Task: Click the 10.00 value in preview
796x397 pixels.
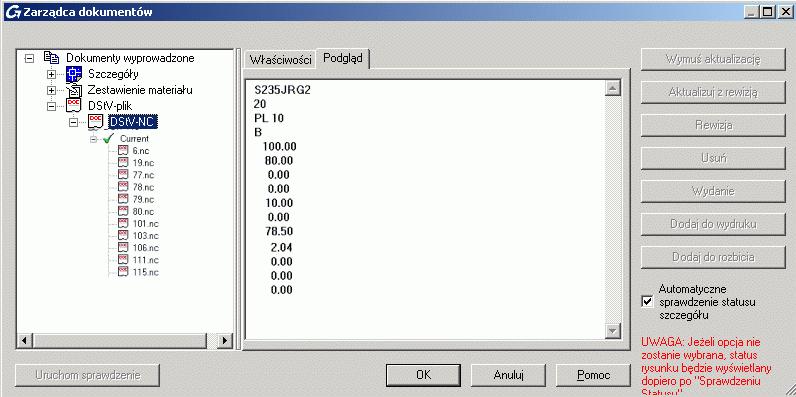Action: pos(279,203)
